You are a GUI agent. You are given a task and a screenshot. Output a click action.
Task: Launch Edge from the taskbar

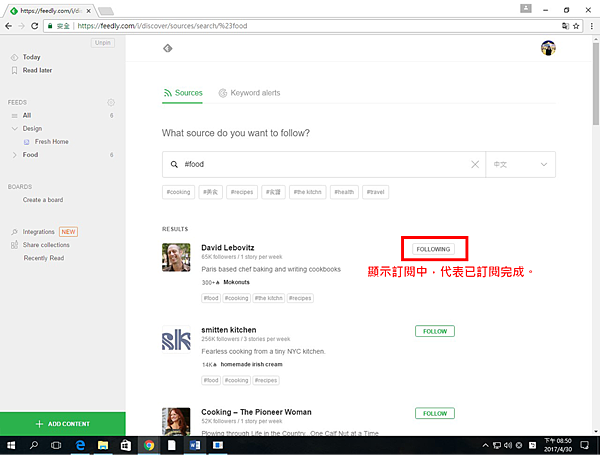pyautogui.click(x=80, y=445)
